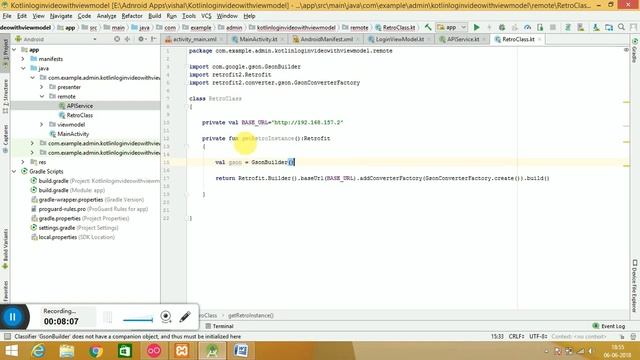
Task: Close the RetroClass.kt tab
Action: click(540, 39)
